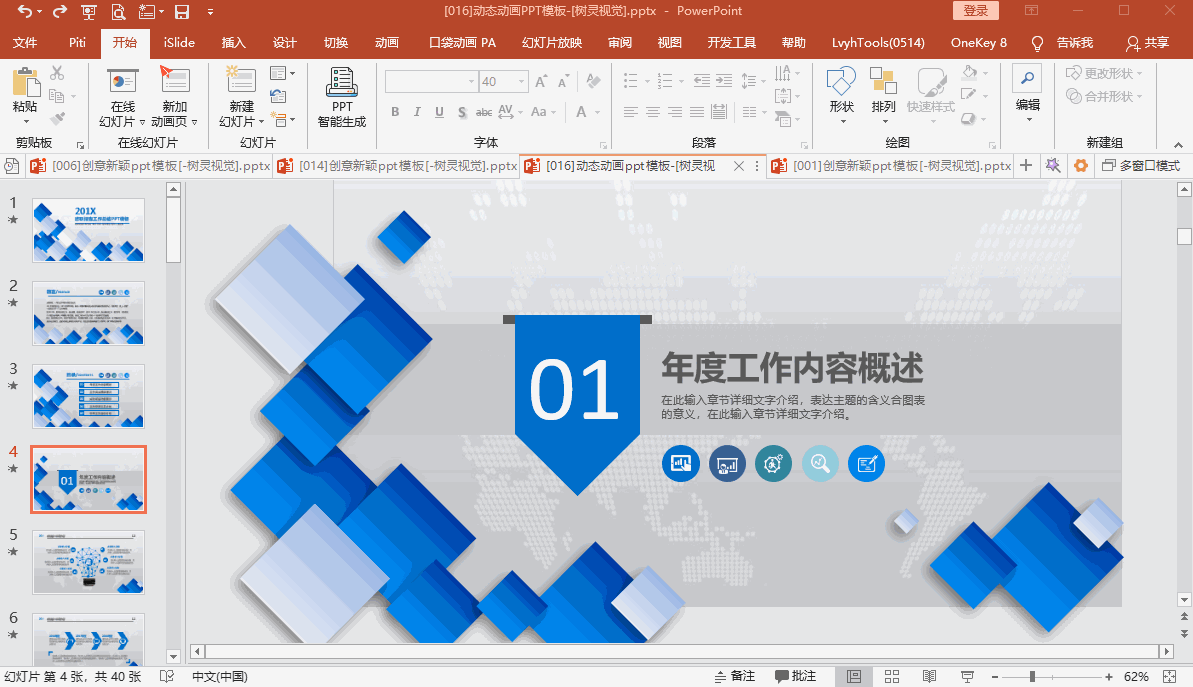
Task: Apply text shadow S icon
Action: [x=462, y=112]
